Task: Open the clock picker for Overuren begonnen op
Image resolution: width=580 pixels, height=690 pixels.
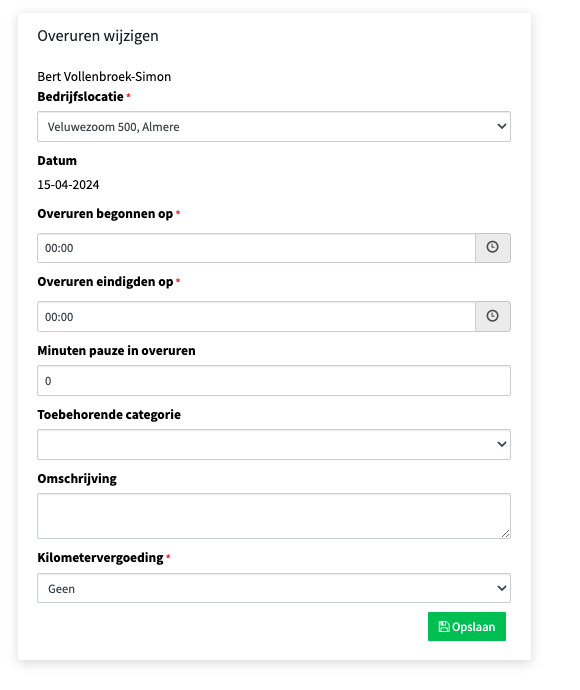Action: 493,248
